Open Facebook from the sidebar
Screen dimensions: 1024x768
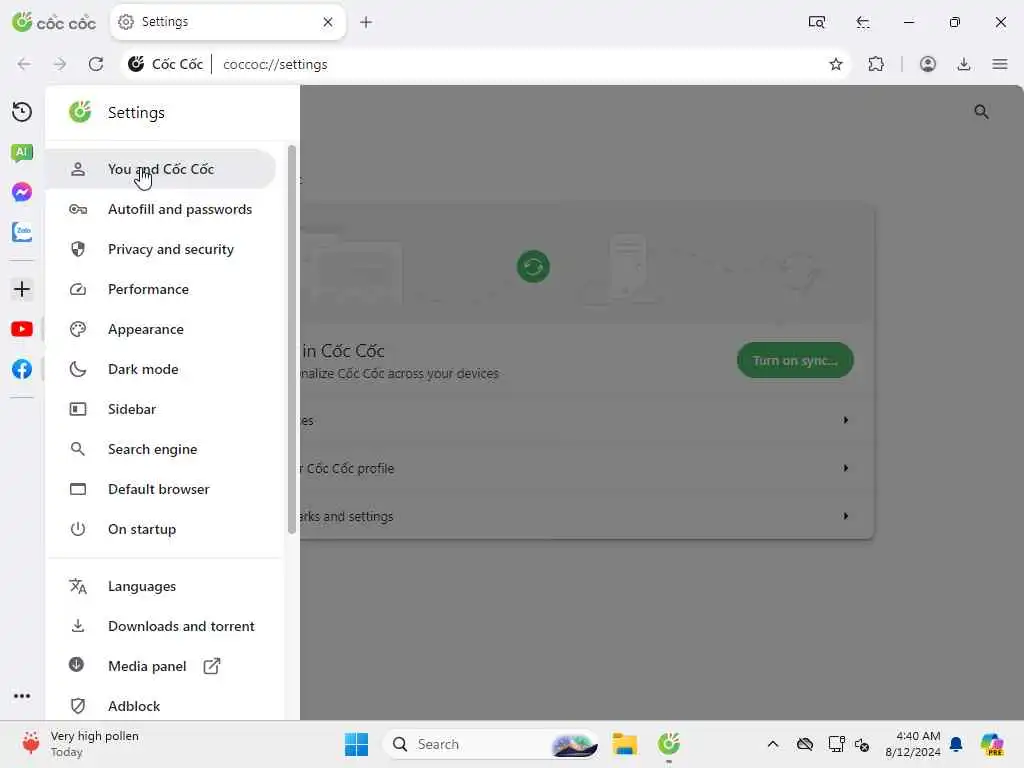pos(22,369)
